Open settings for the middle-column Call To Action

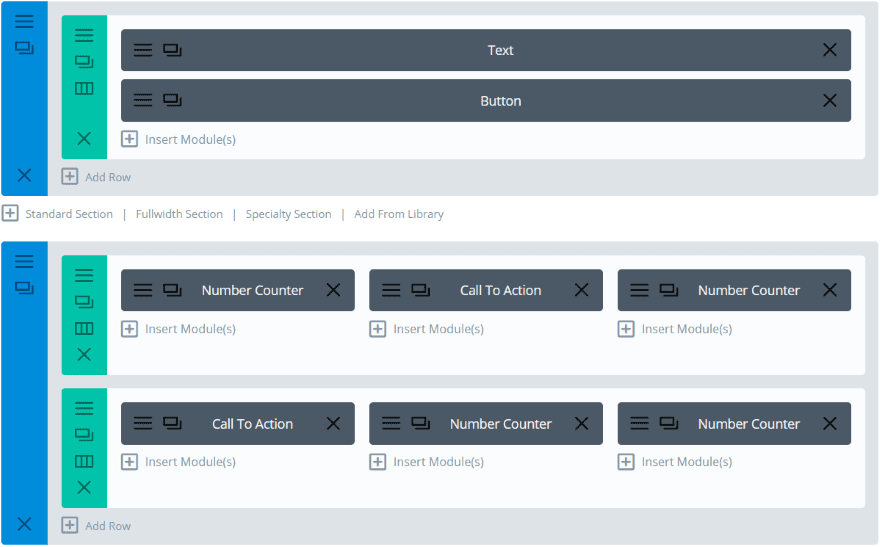[x=391, y=290]
